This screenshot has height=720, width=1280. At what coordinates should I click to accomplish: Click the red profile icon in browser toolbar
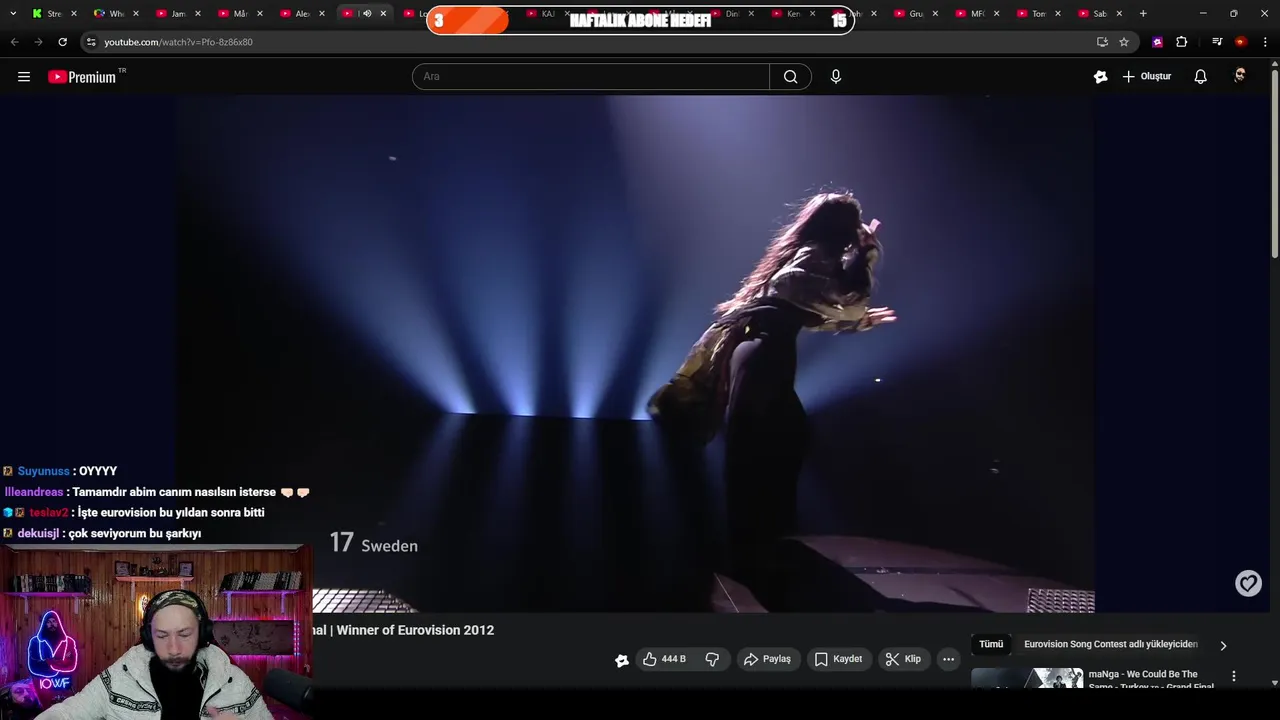point(1241,42)
